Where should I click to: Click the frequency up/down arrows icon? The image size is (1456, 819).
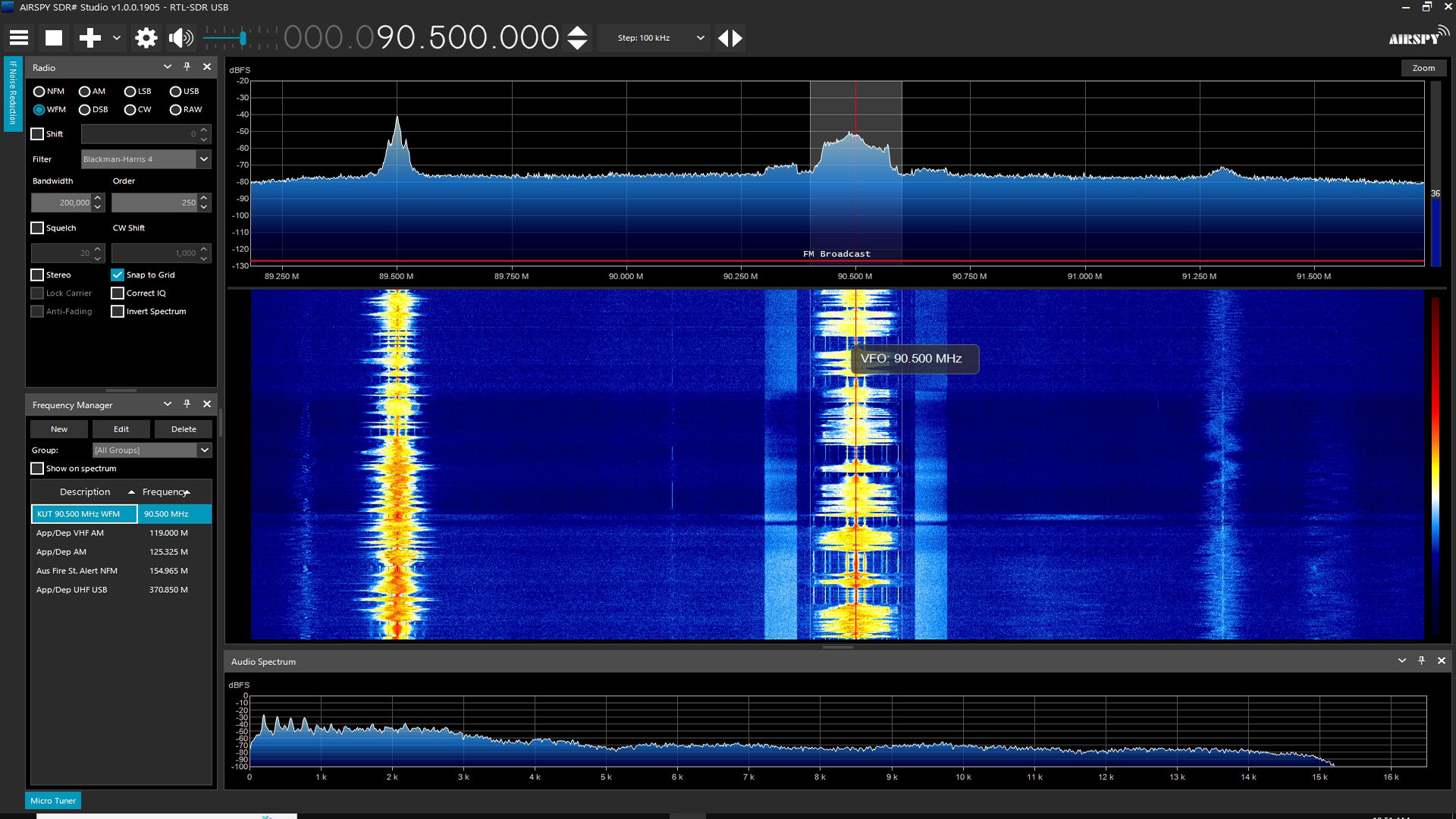click(577, 38)
